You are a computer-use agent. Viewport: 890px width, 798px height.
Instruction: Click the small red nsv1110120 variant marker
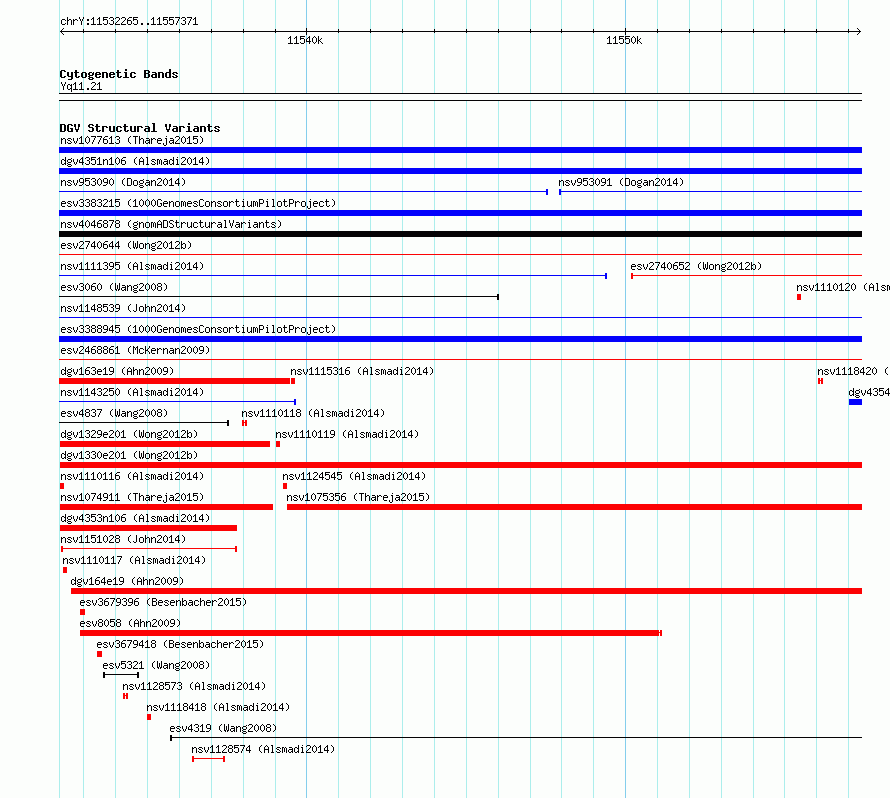coord(799,297)
